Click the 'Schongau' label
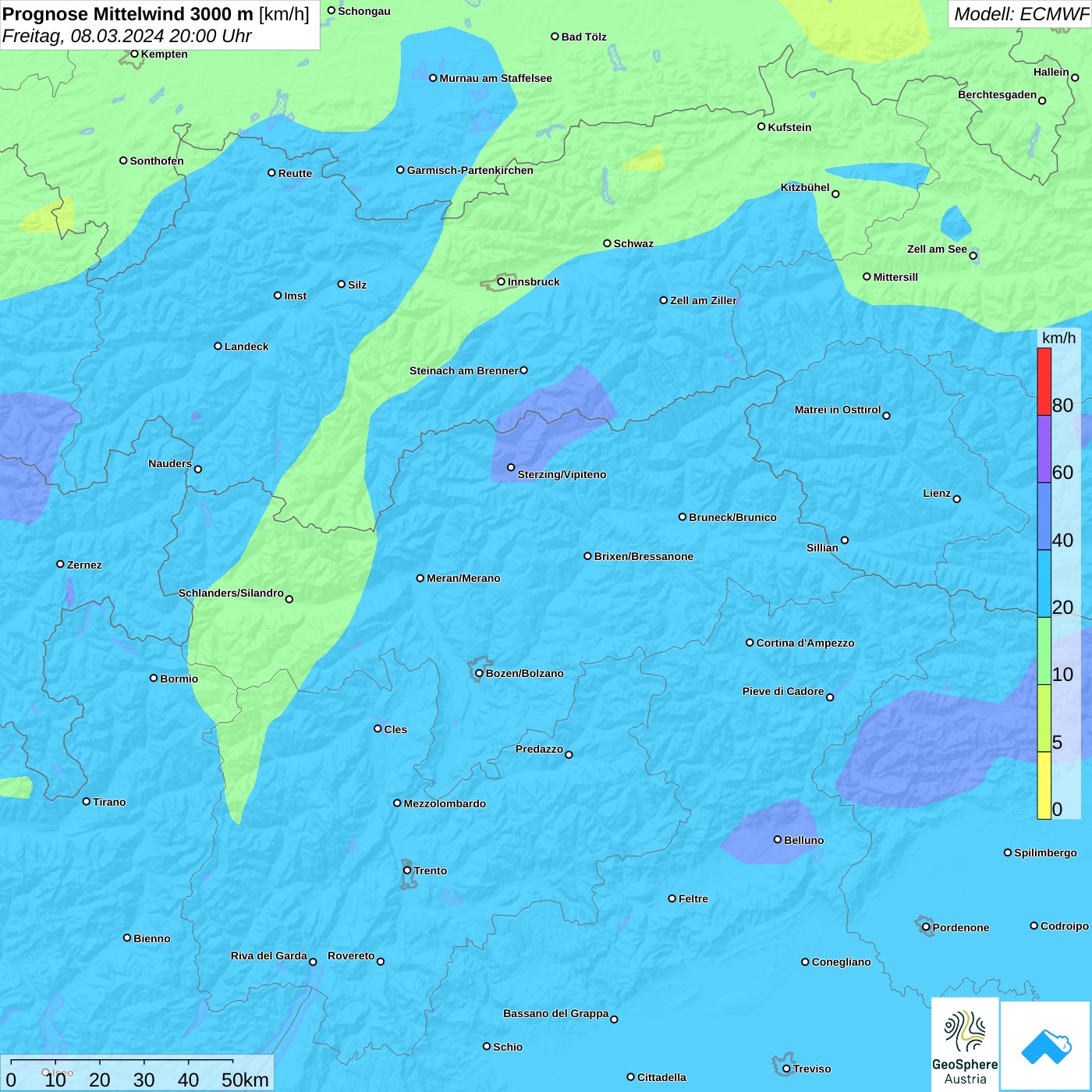The height and width of the screenshot is (1092, 1092). tap(364, 11)
